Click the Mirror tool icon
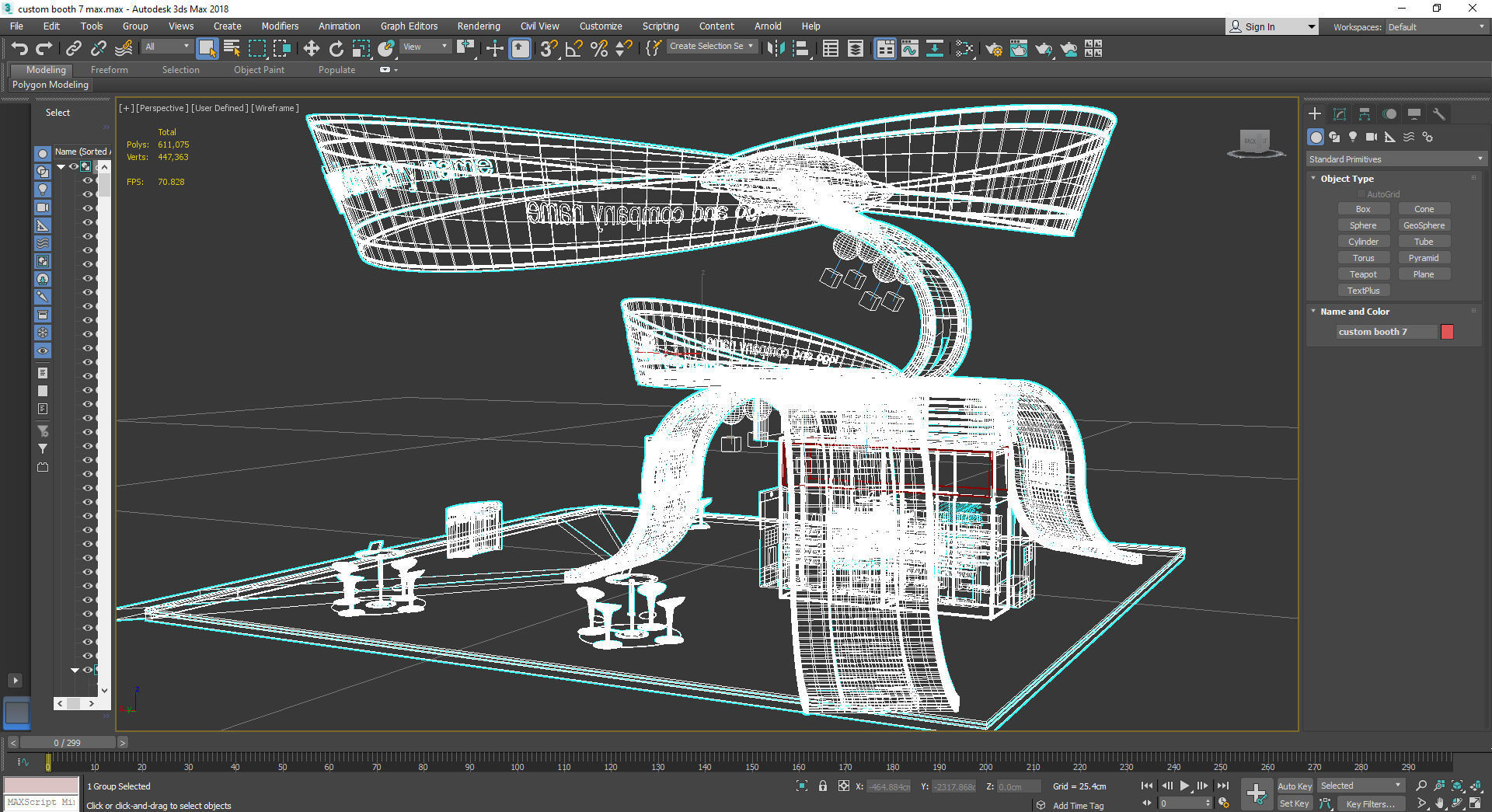The image size is (1492, 812). coord(775,49)
